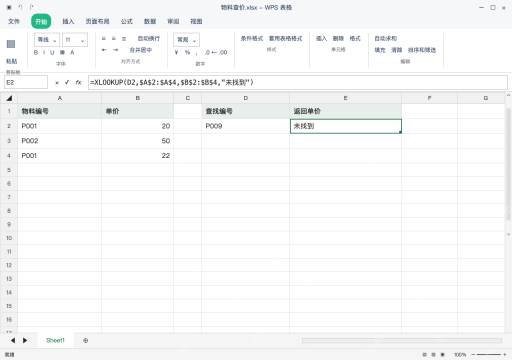Click Clear 清除 in Editing group
The image size is (512, 360).
click(397, 50)
